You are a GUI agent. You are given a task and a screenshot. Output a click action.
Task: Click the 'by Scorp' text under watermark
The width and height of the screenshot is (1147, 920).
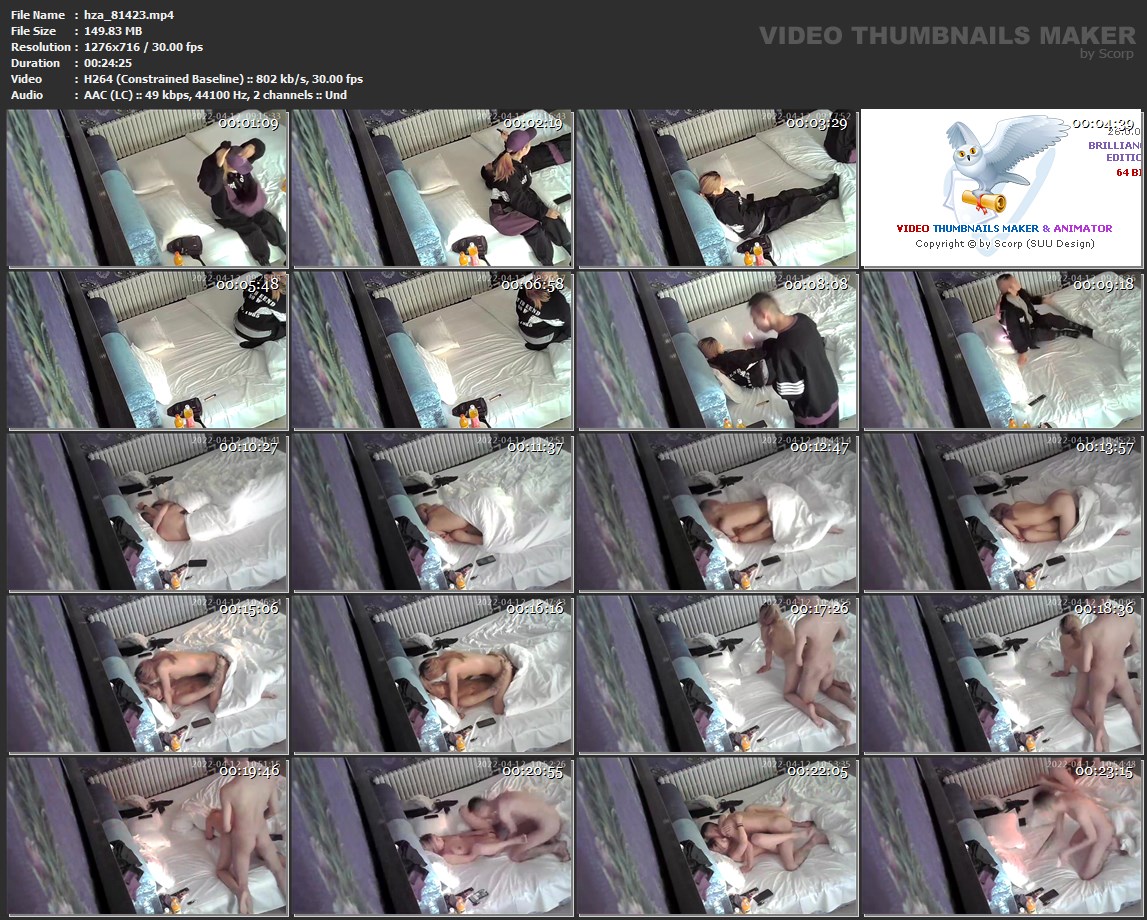[x=1107, y=54]
